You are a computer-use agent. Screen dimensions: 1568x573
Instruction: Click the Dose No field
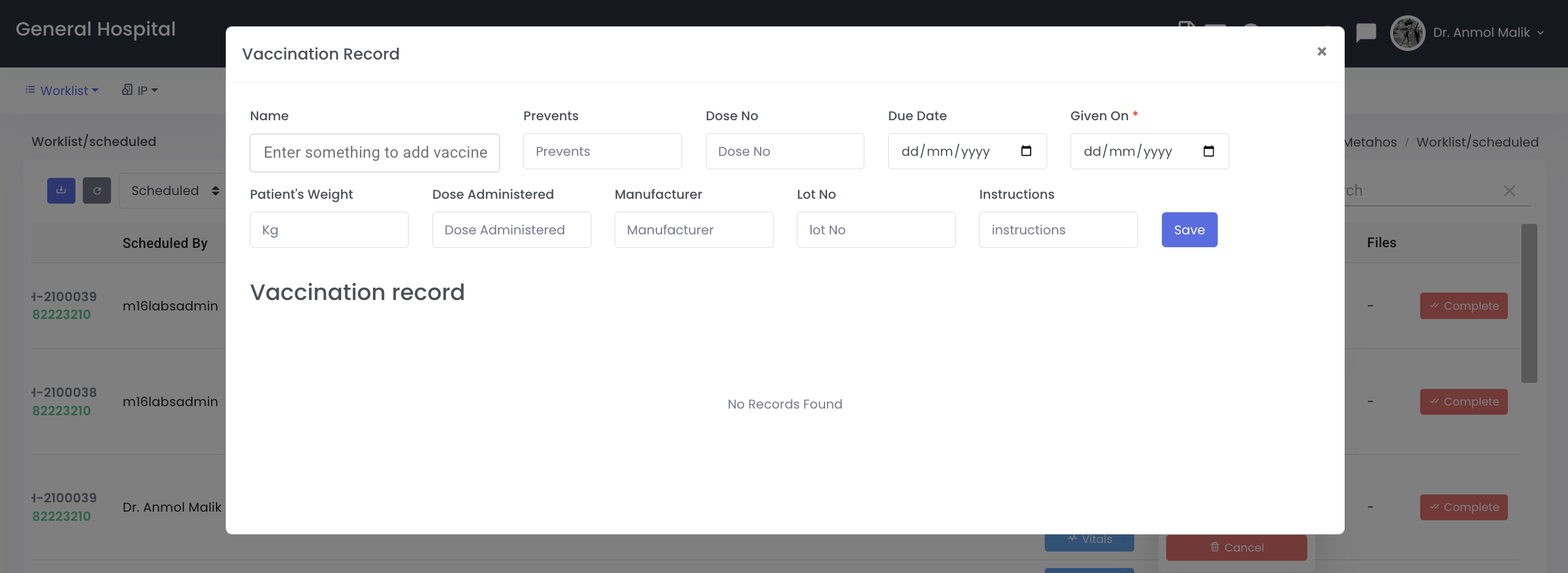point(784,152)
